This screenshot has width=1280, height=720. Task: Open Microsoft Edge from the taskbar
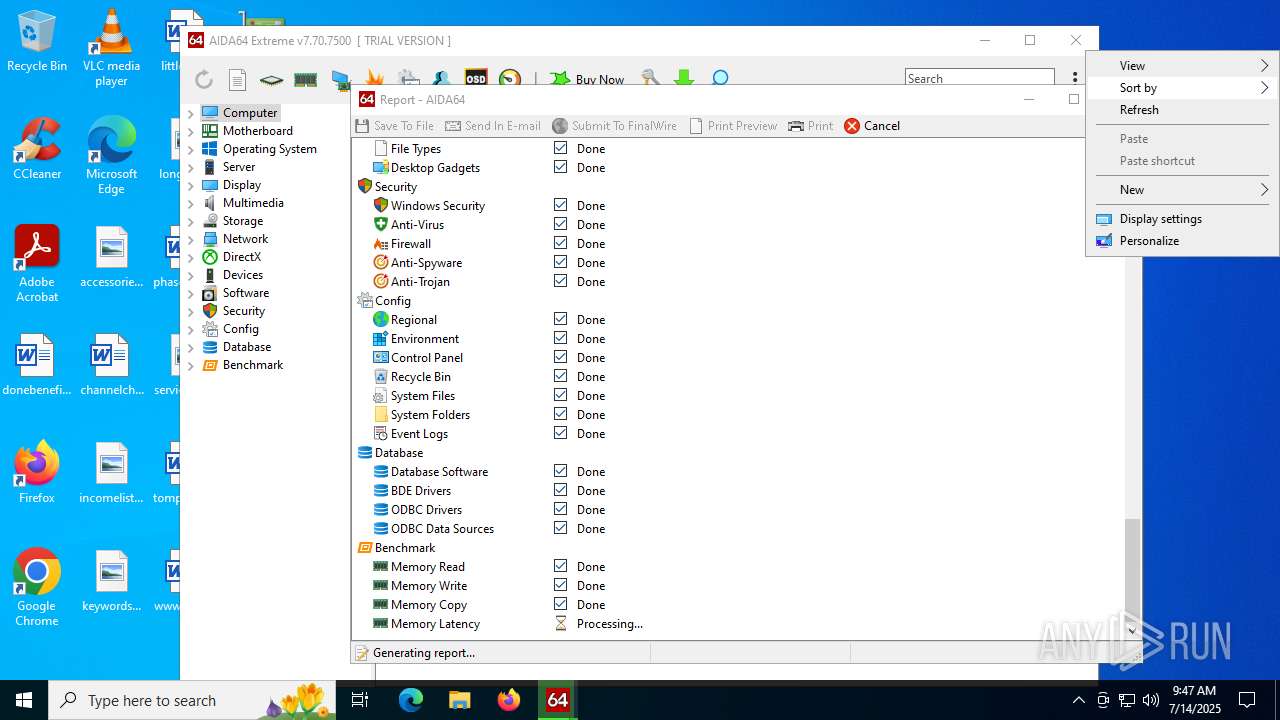pos(411,700)
